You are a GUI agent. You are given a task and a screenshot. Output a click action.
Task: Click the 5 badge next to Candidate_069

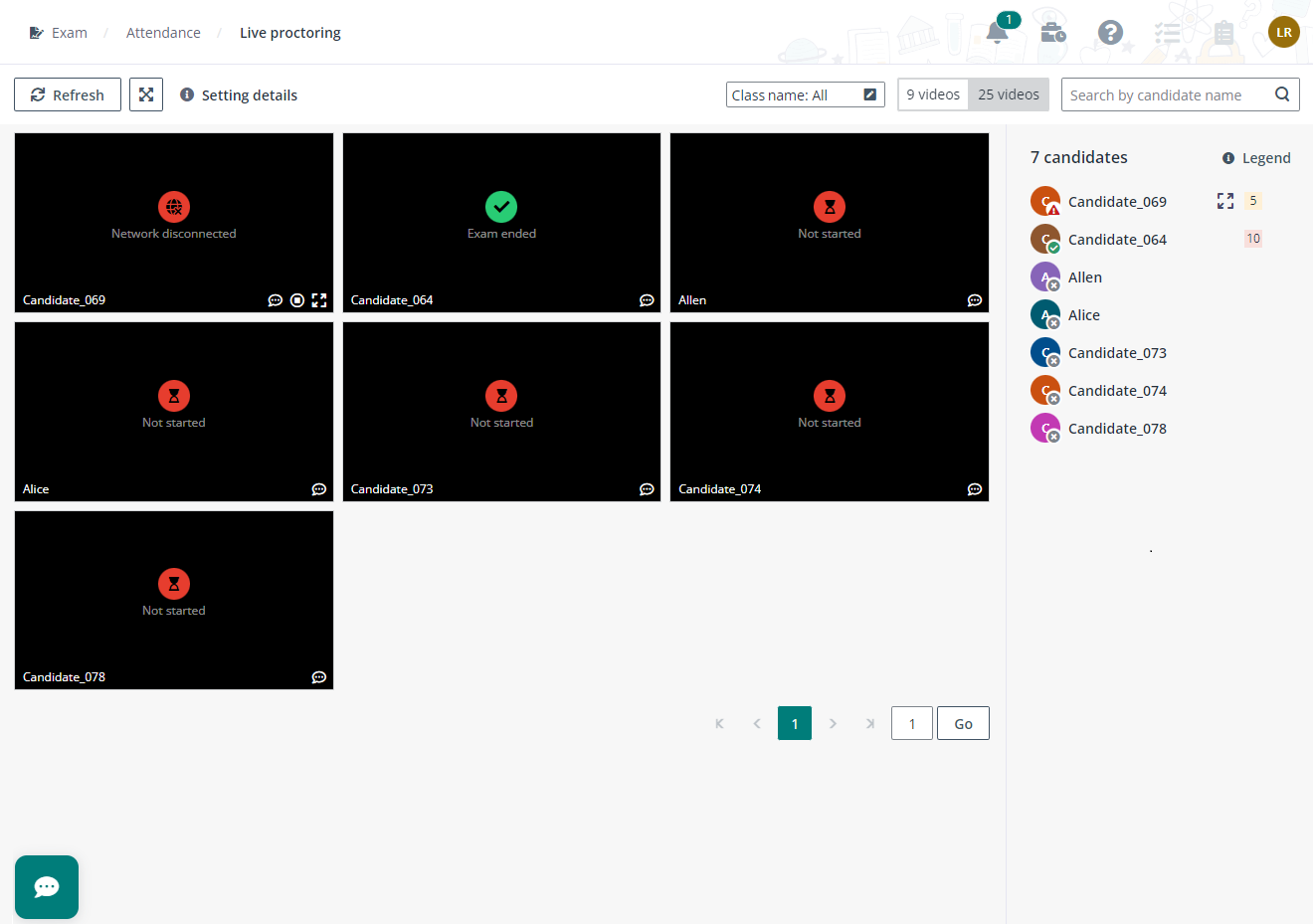[x=1253, y=201]
